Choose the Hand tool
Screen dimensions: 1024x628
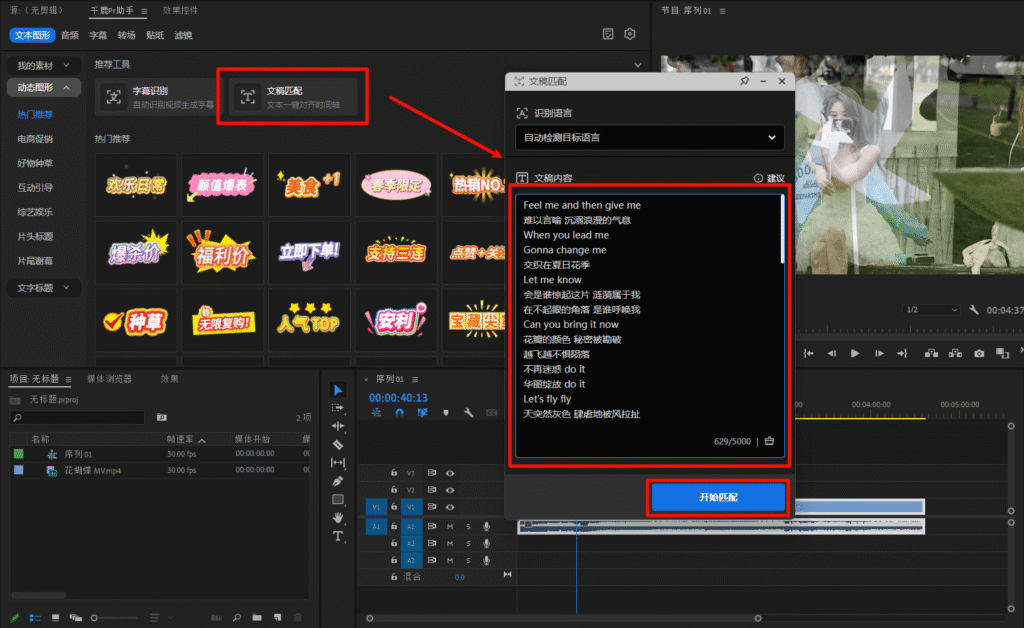tap(338, 517)
